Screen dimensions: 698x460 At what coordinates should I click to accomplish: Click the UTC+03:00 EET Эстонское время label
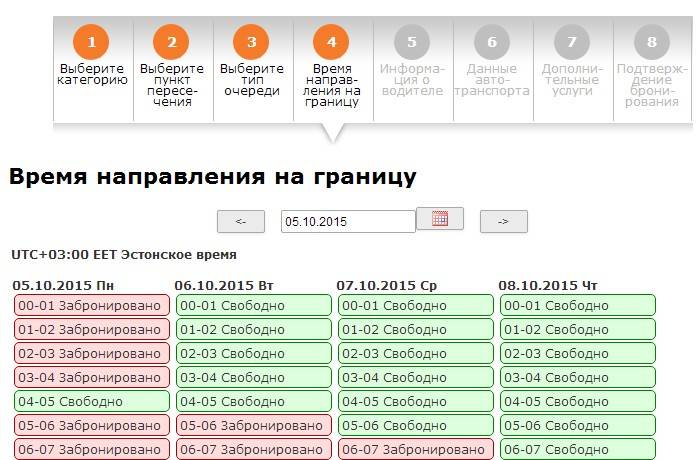(124, 255)
